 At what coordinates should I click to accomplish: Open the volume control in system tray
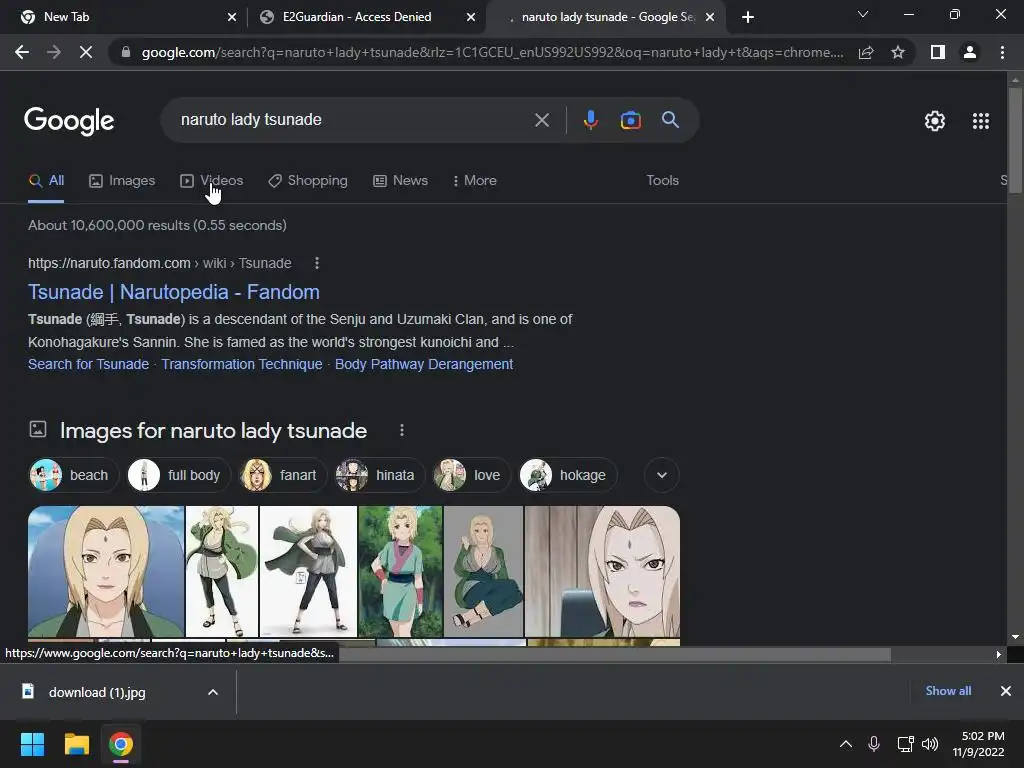[930, 744]
